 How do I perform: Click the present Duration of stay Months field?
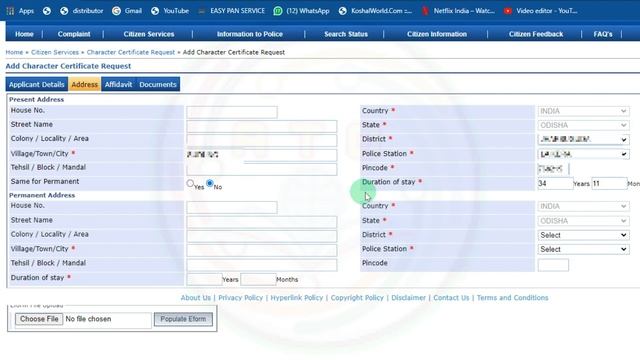point(609,184)
